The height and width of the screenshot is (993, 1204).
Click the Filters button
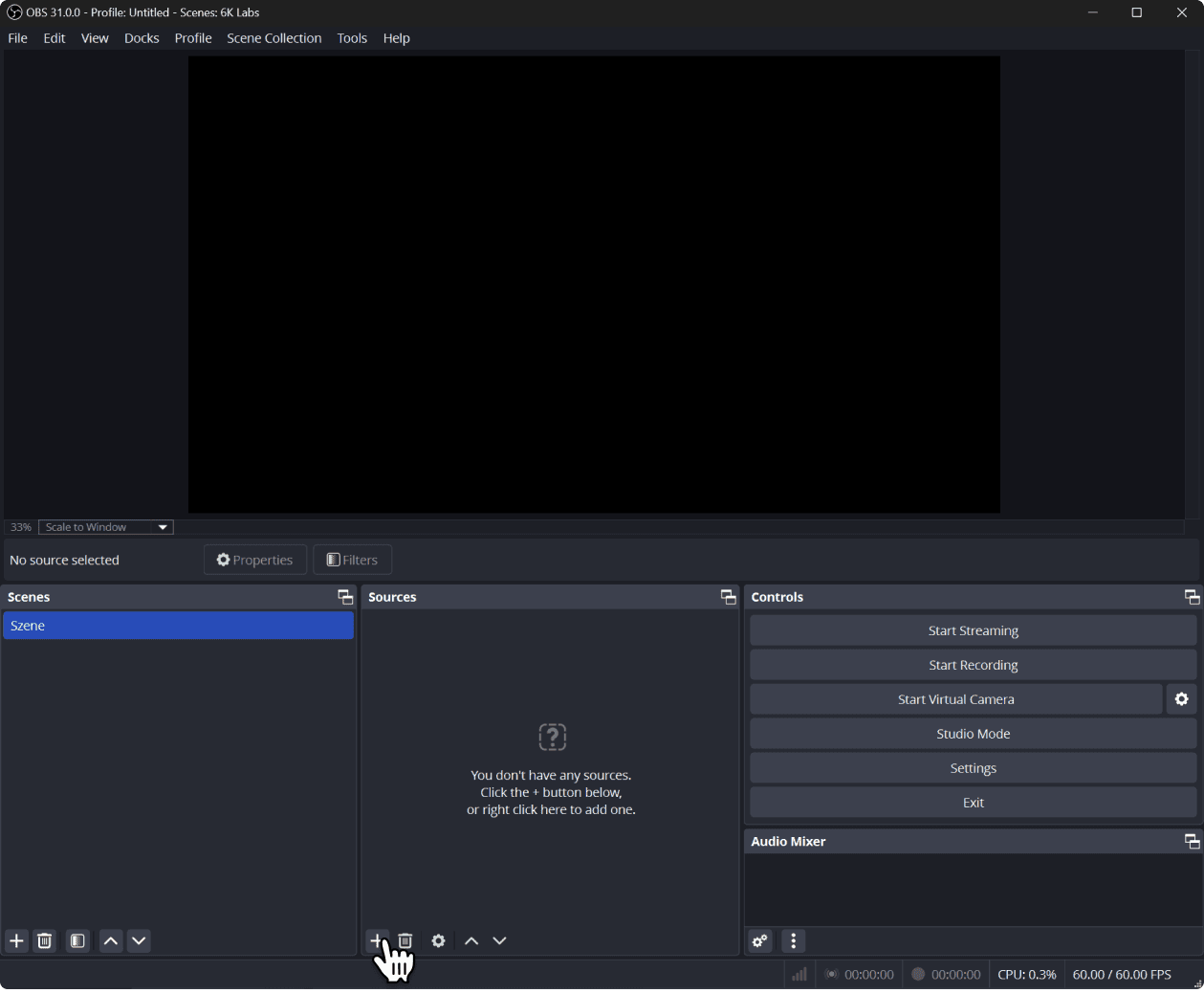(x=352, y=560)
